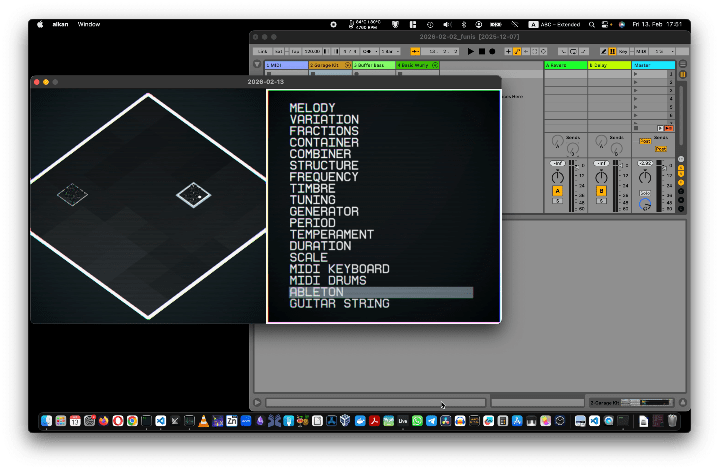Select GUITAR STRING entry
Viewport: 719px width, 470px height.
pyautogui.click(x=339, y=304)
